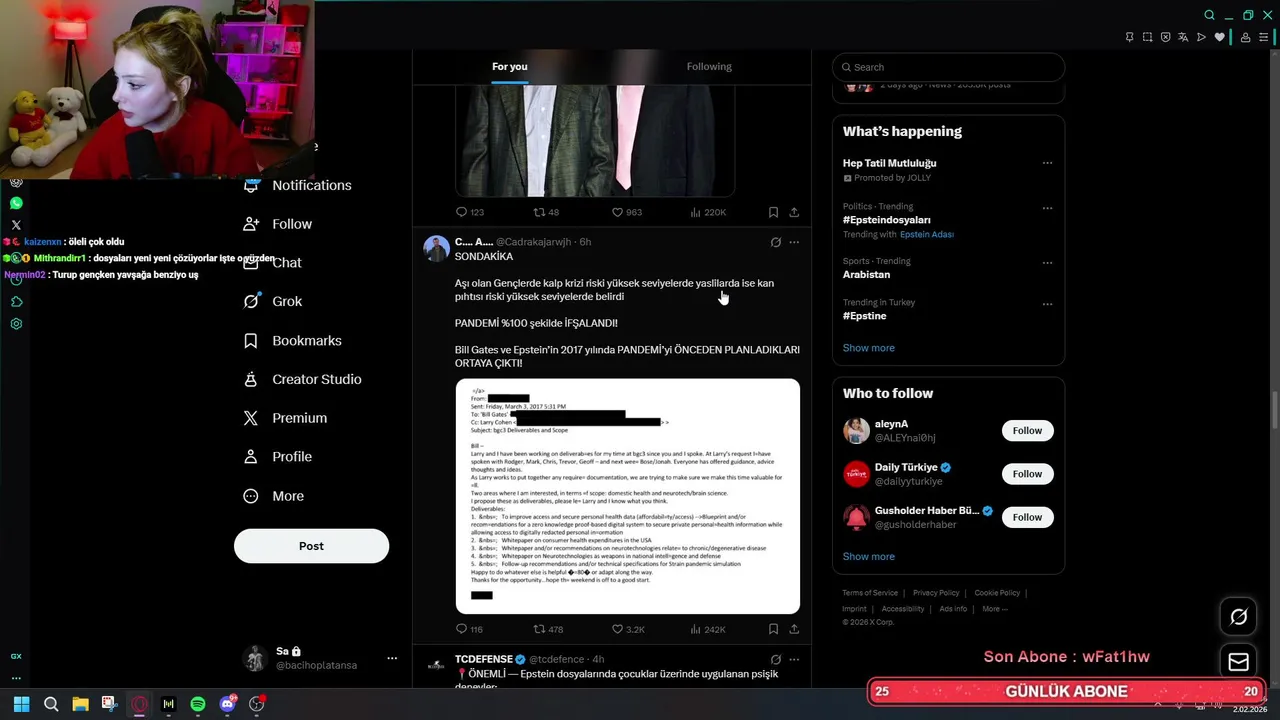Click the Post button

pyautogui.click(x=311, y=546)
